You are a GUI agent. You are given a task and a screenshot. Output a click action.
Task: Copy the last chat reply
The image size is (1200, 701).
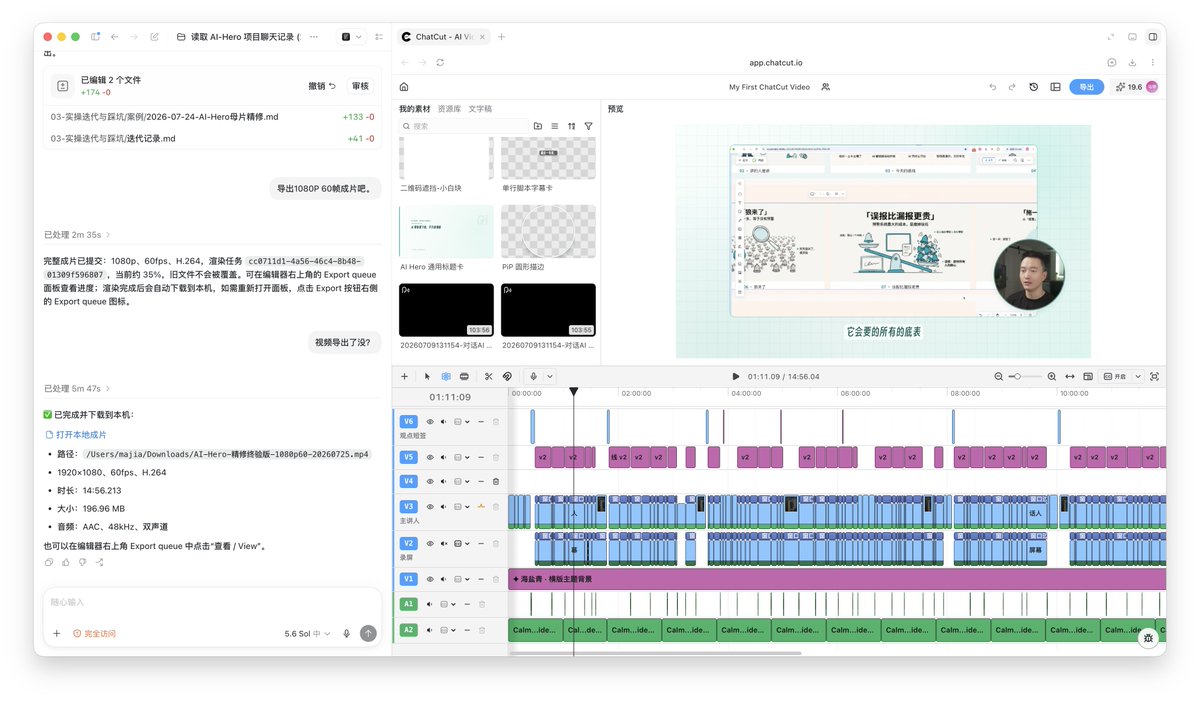49,562
